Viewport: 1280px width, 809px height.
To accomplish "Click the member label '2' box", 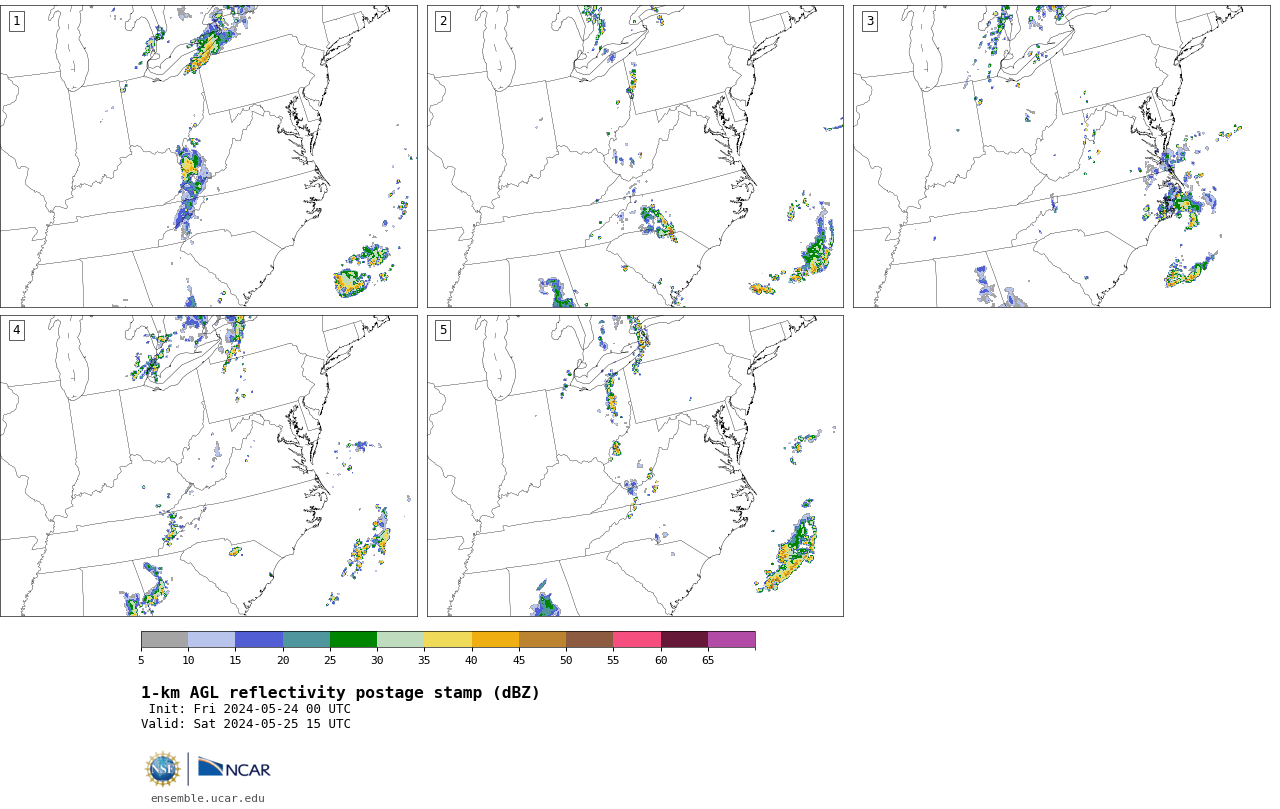I will (443, 21).
